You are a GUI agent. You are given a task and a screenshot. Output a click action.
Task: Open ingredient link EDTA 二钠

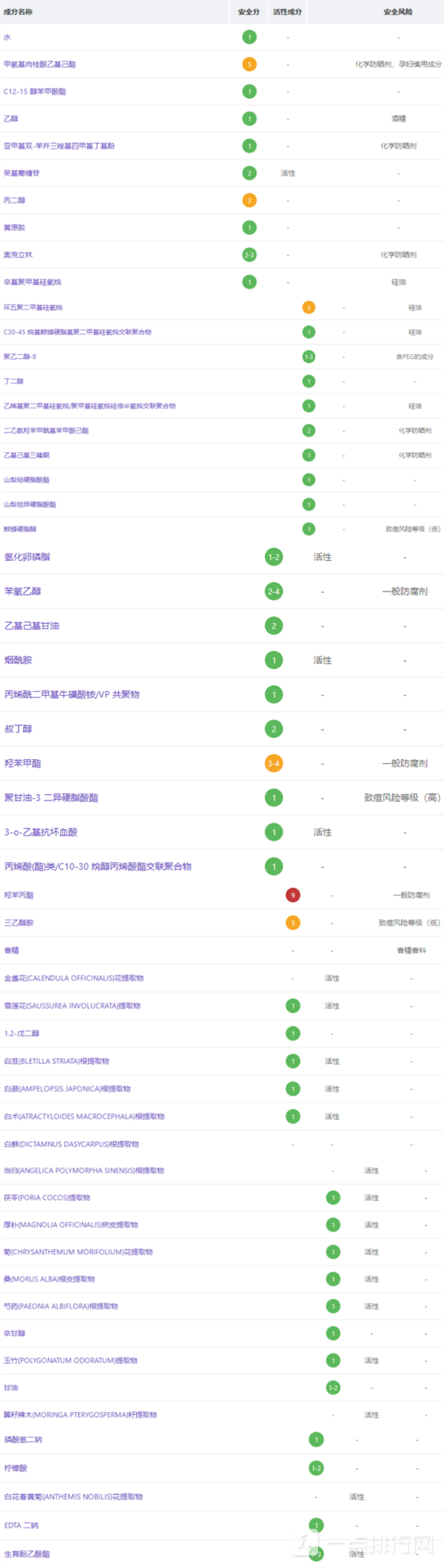tap(21, 1525)
